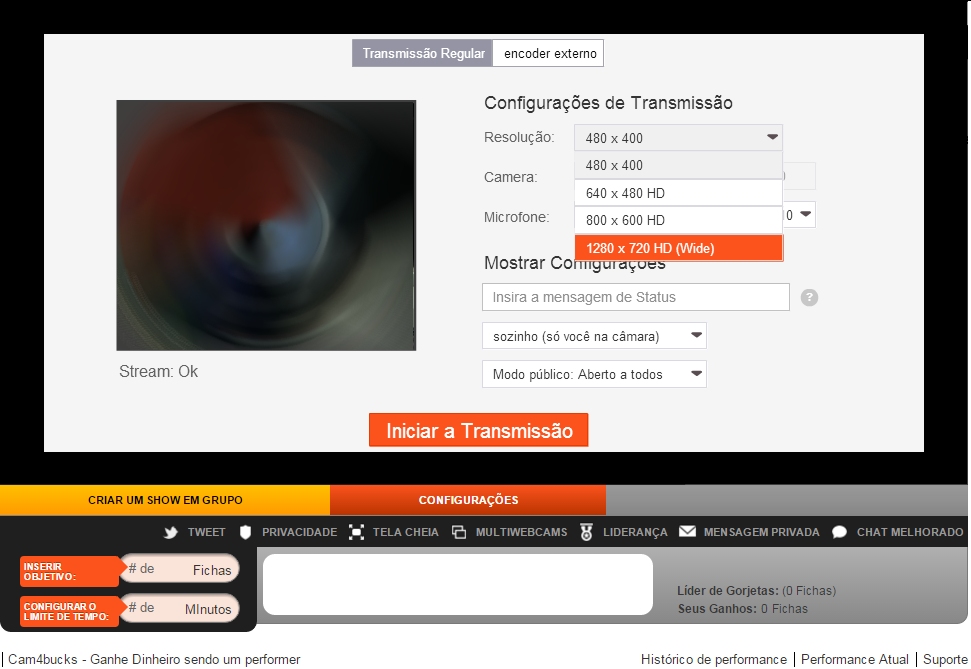The height and width of the screenshot is (669, 971).
Task: Open Mensagem Privada envelope icon
Action: click(x=687, y=532)
